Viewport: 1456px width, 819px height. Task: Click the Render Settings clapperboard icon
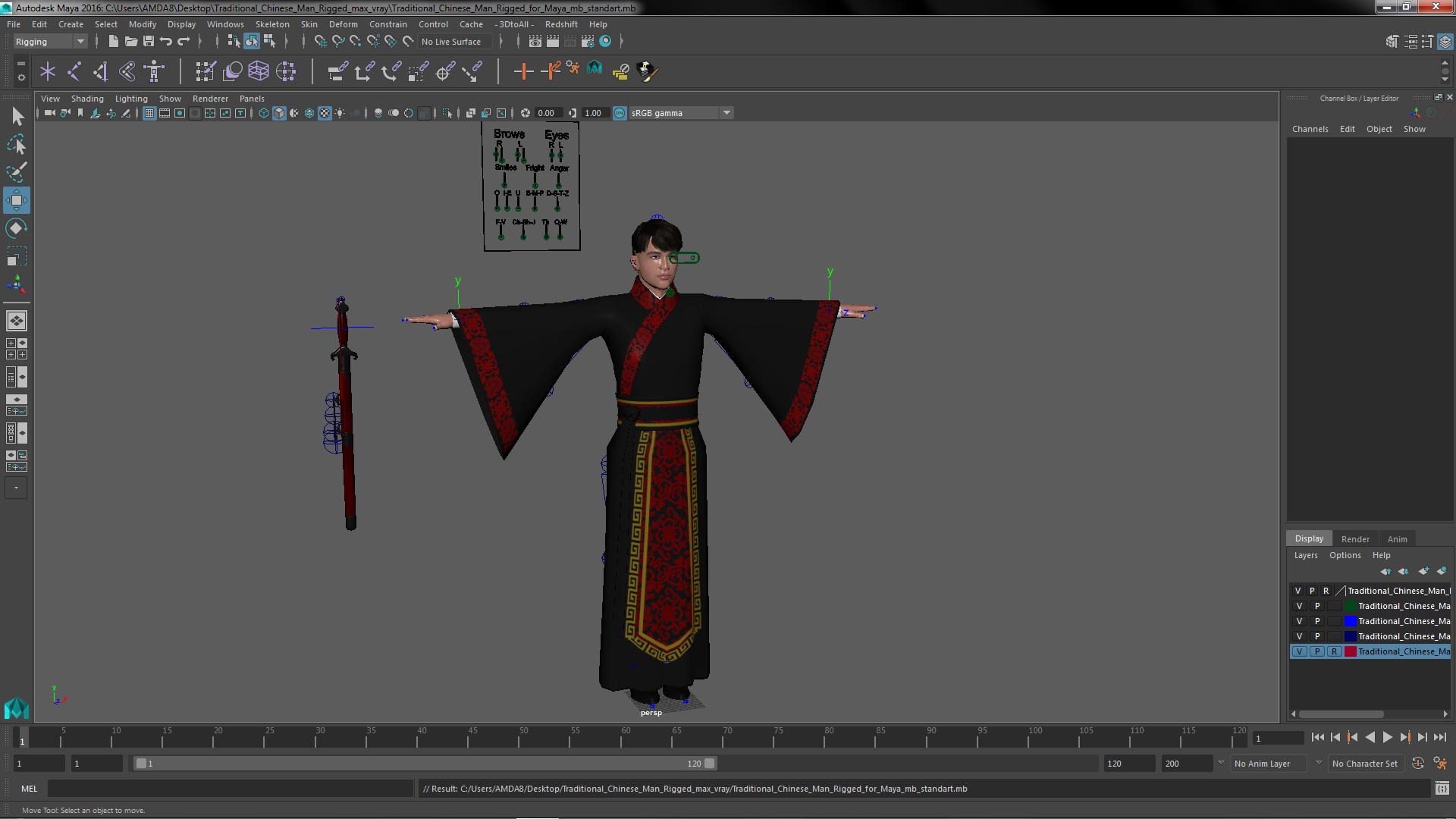pyautogui.click(x=587, y=42)
